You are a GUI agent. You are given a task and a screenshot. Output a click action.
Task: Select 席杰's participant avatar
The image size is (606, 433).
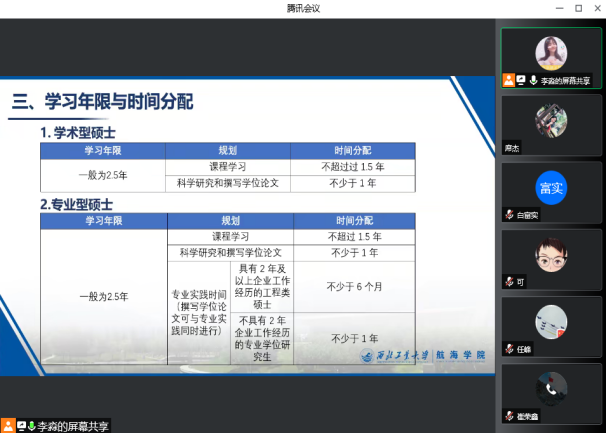click(x=552, y=120)
